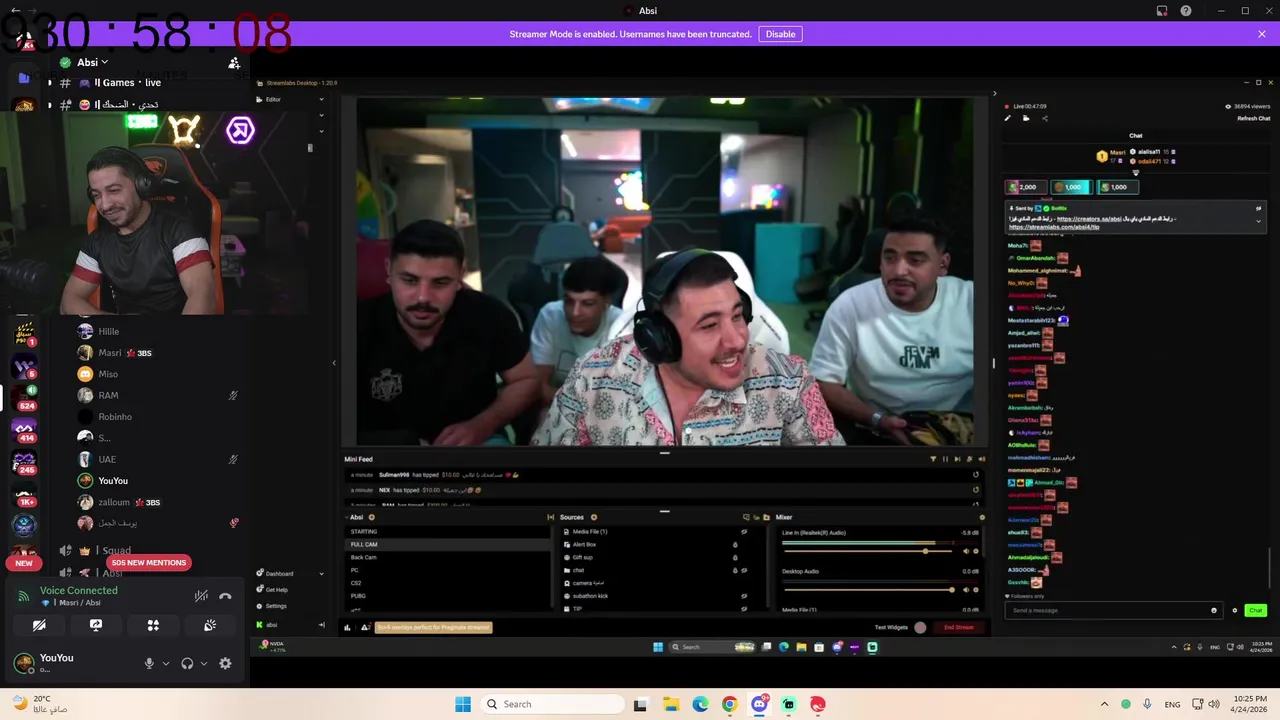Click End Stream in Streamlabs
The height and width of the screenshot is (720, 1280).
[x=958, y=627]
